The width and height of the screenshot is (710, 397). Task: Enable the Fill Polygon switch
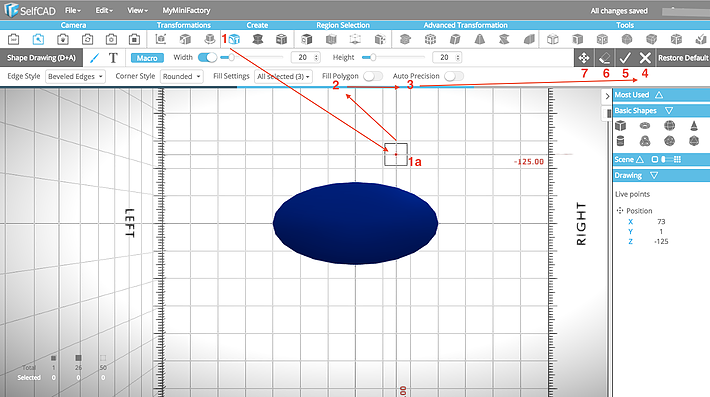coord(373,76)
